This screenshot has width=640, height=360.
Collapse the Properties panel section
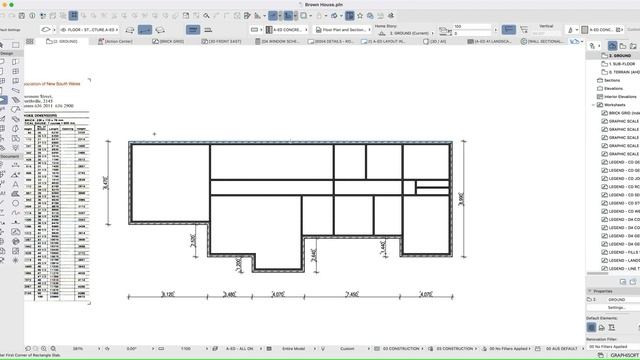click(x=590, y=291)
